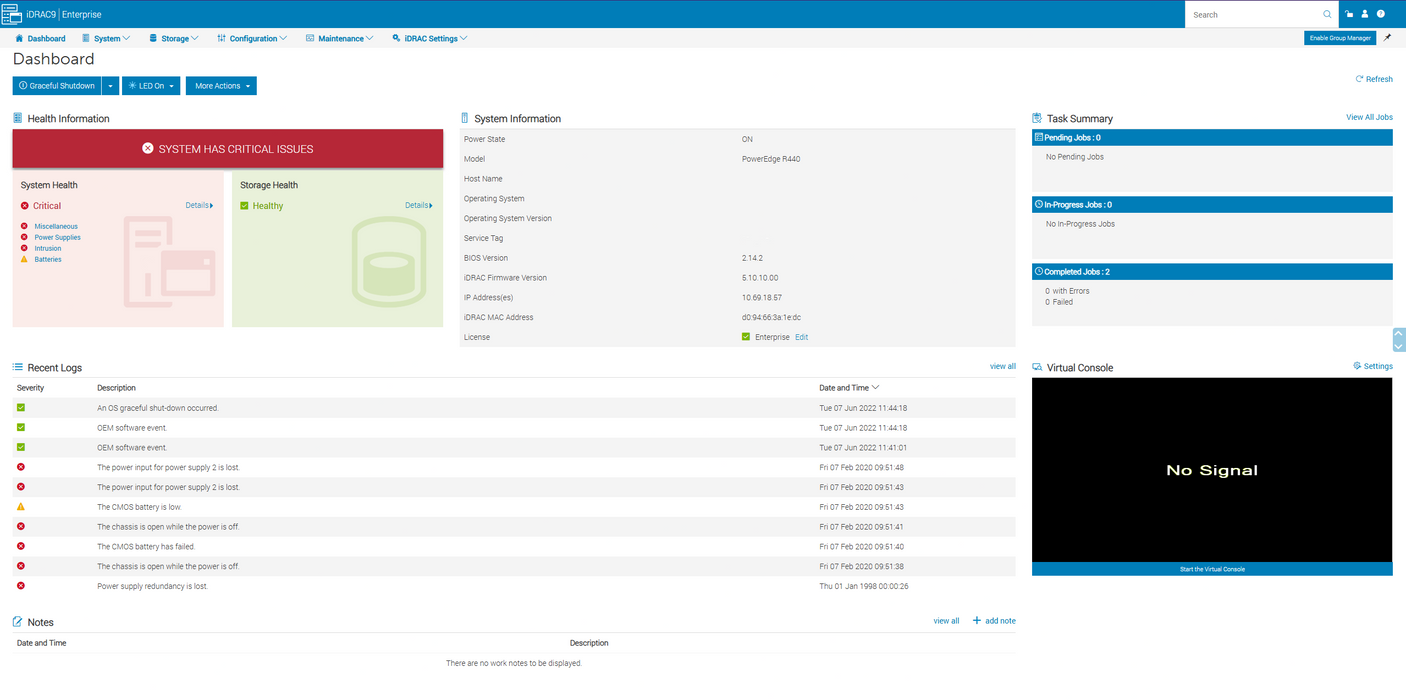Open the More Actions dropdown
Viewport: 1406px width, 700px height.
(221, 86)
